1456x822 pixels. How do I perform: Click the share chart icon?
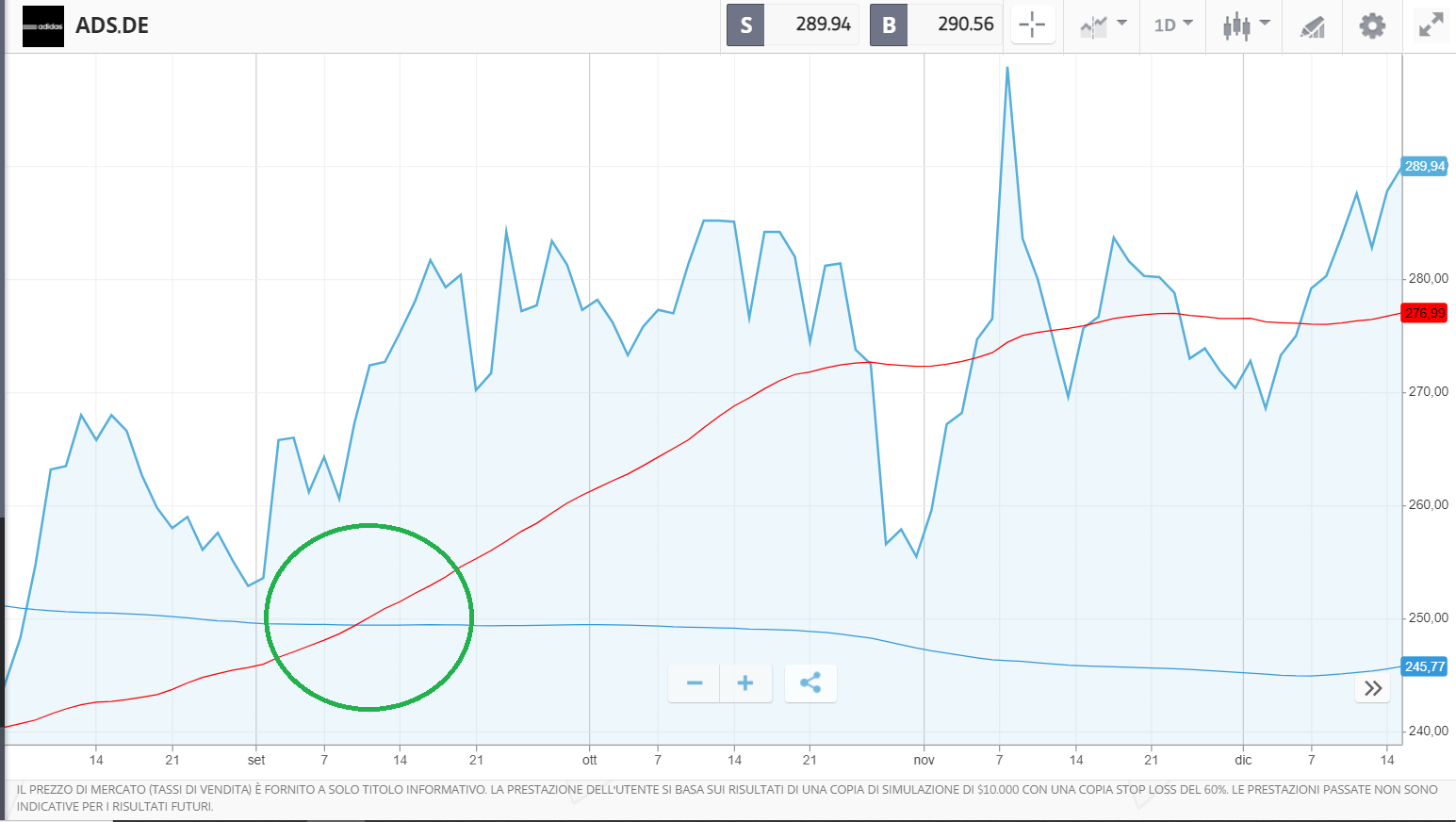(x=810, y=683)
